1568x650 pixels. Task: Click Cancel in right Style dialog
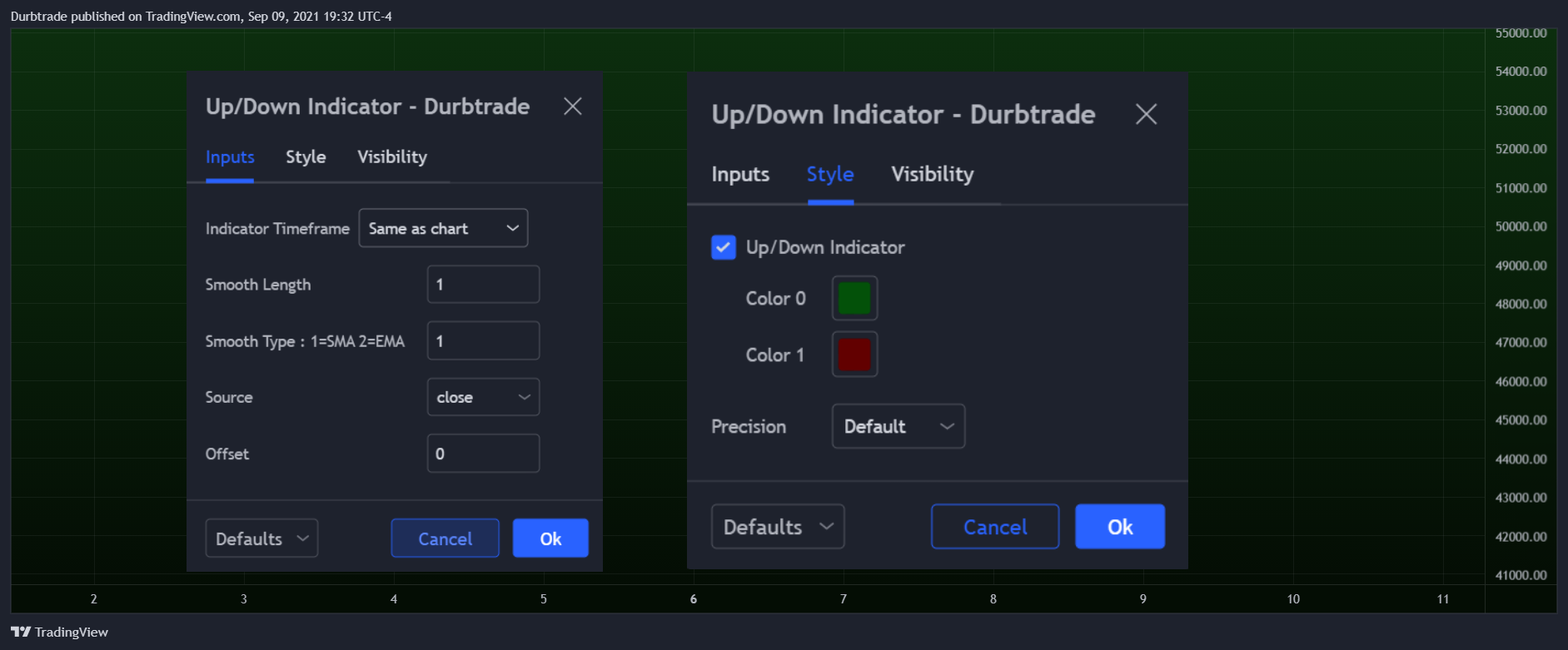point(995,527)
